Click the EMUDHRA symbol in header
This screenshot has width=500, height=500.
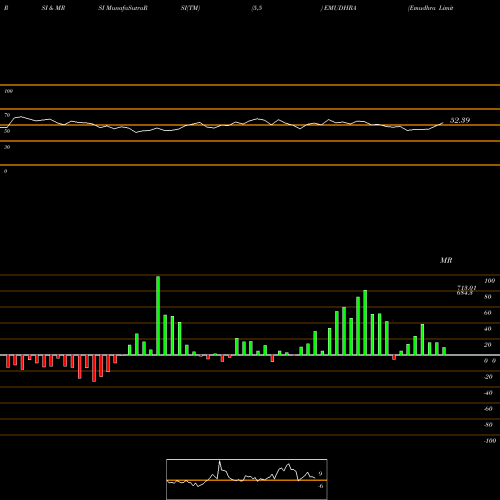340,8
